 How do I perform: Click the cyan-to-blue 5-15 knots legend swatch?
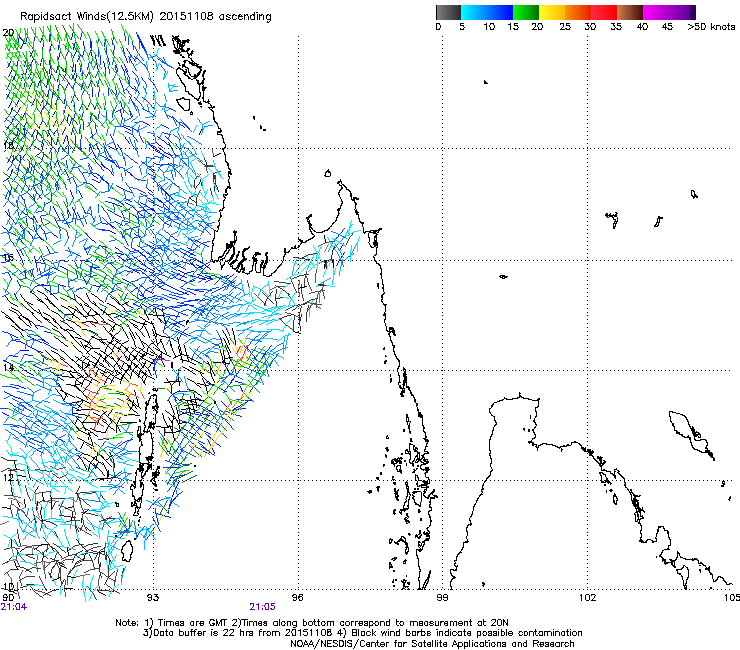[487, 12]
